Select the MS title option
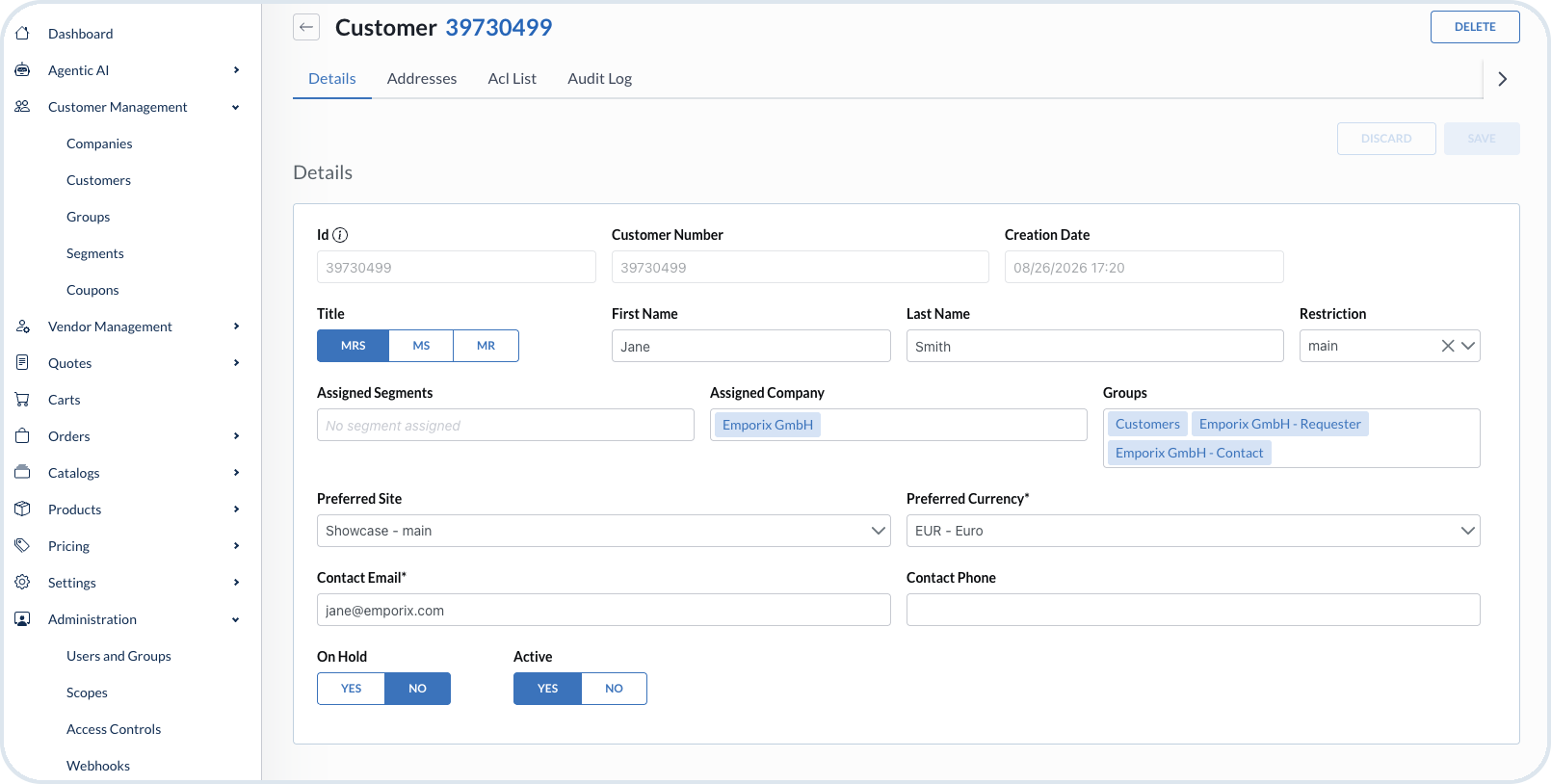The width and height of the screenshot is (1551, 784). click(x=421, y=346)
